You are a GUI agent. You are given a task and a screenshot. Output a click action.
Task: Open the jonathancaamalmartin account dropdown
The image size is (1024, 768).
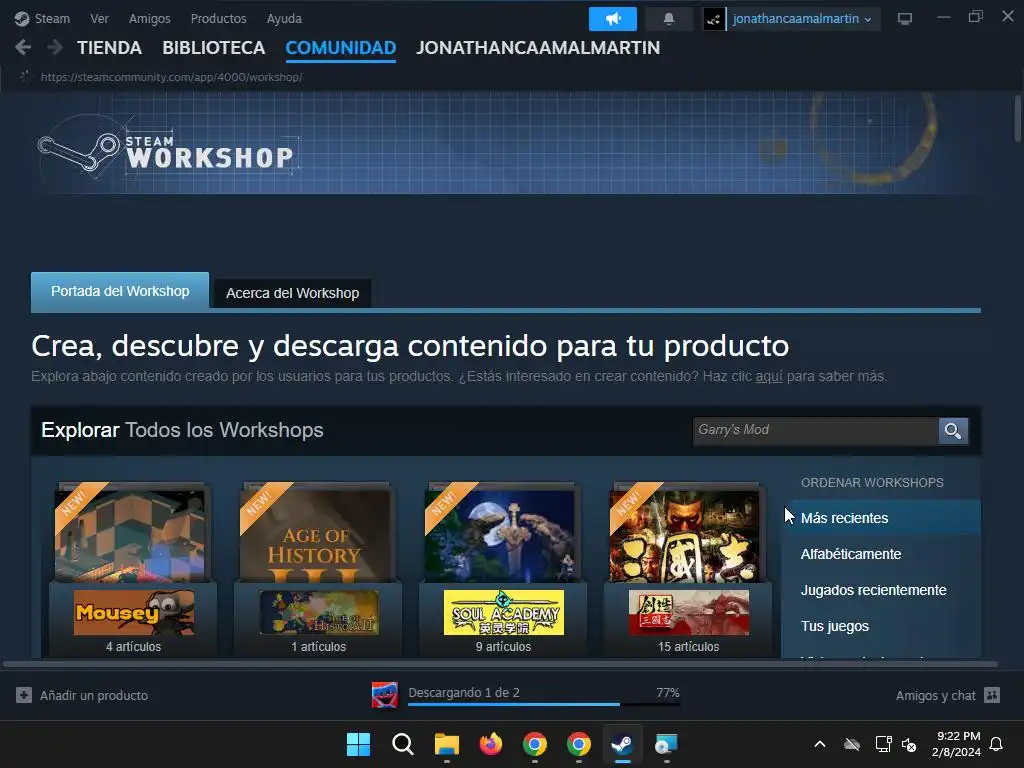[802, 19]
